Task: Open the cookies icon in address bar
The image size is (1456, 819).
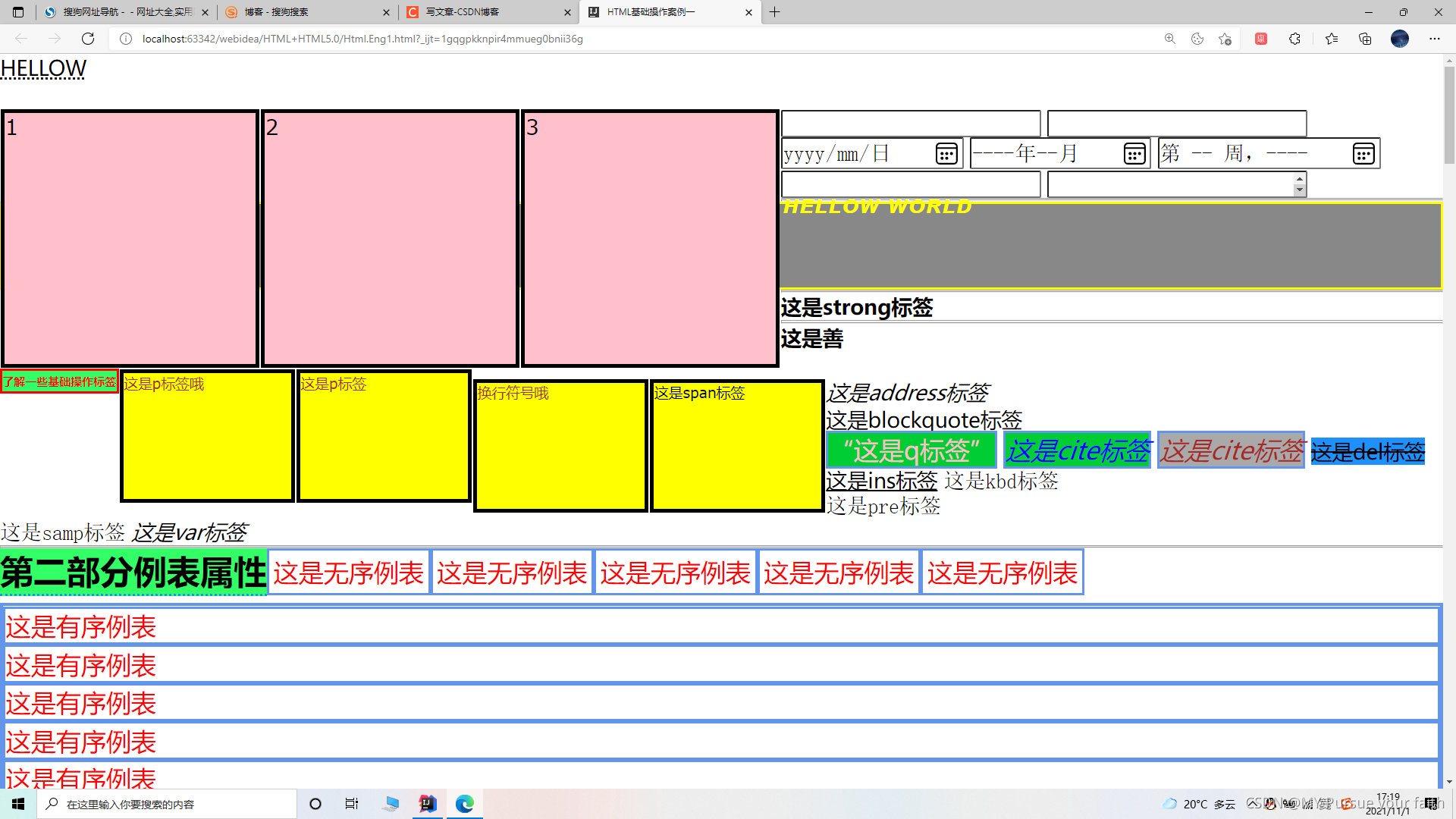Action: coord(1197,39)
